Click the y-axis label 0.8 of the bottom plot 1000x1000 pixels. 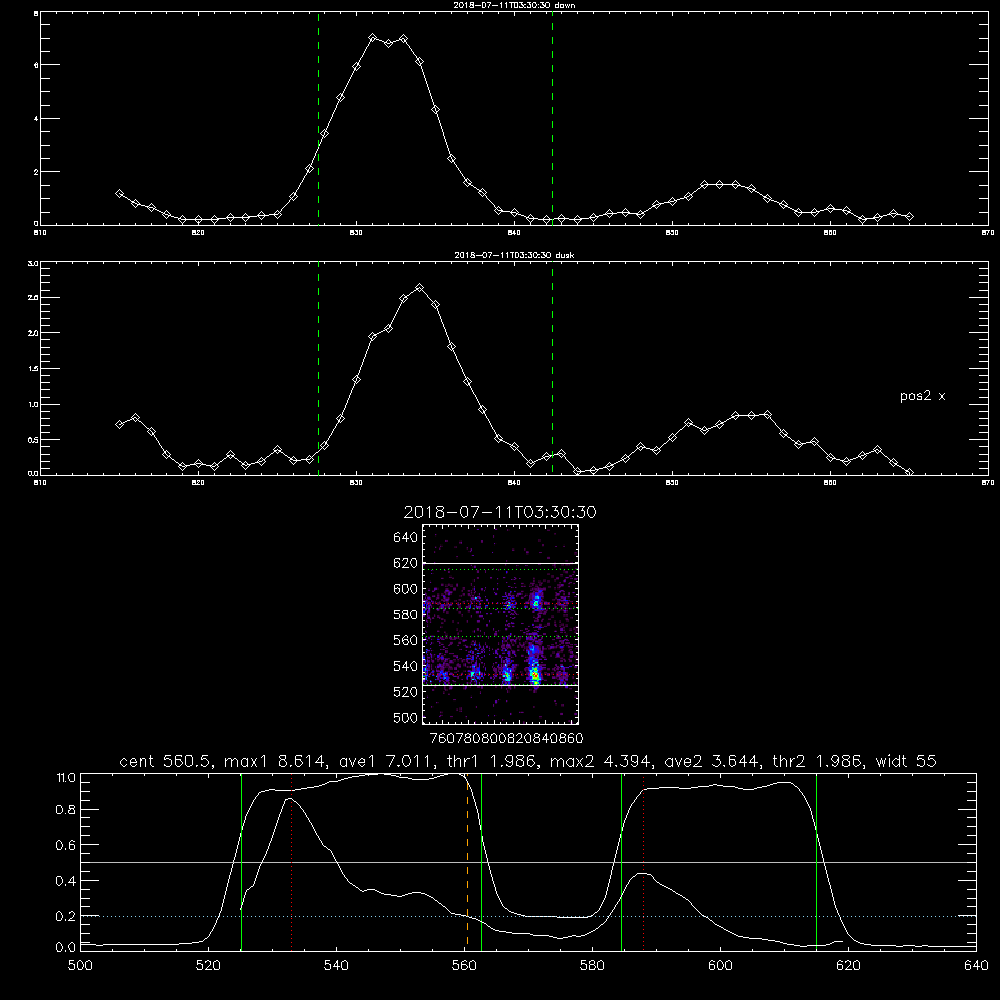tap(66, 809)
